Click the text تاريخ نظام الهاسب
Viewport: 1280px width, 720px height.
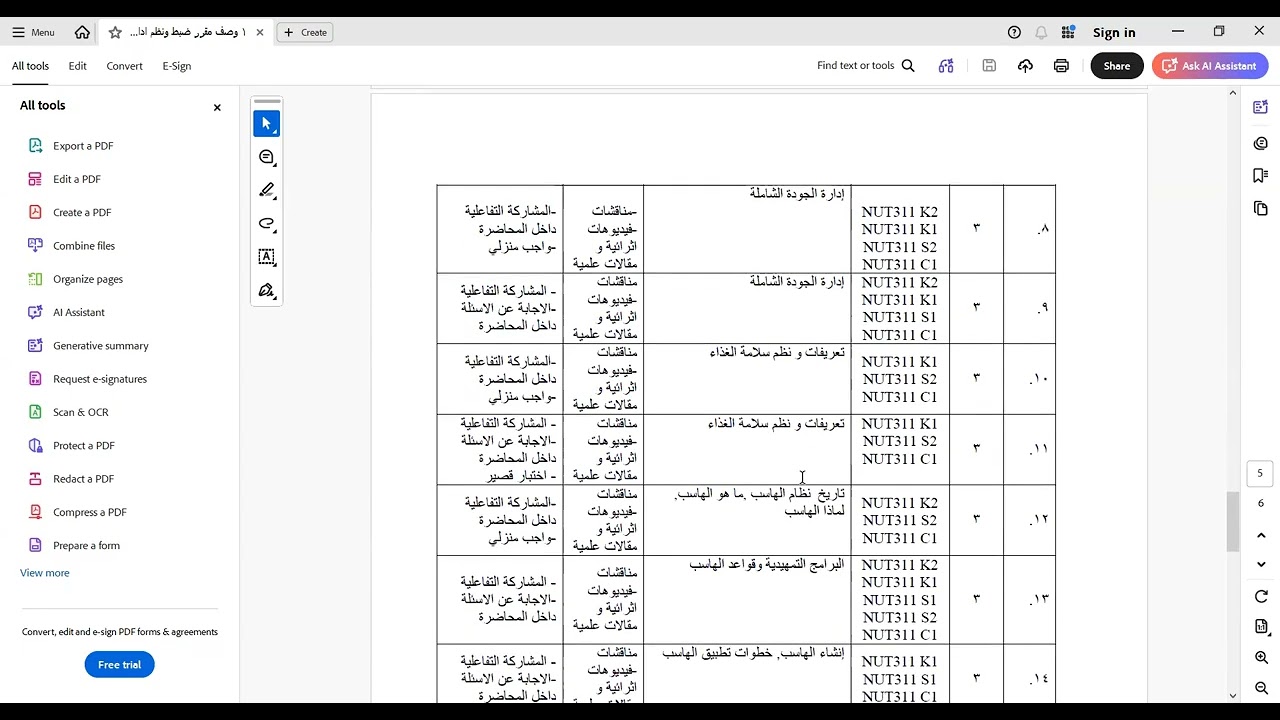click(797, 494)
